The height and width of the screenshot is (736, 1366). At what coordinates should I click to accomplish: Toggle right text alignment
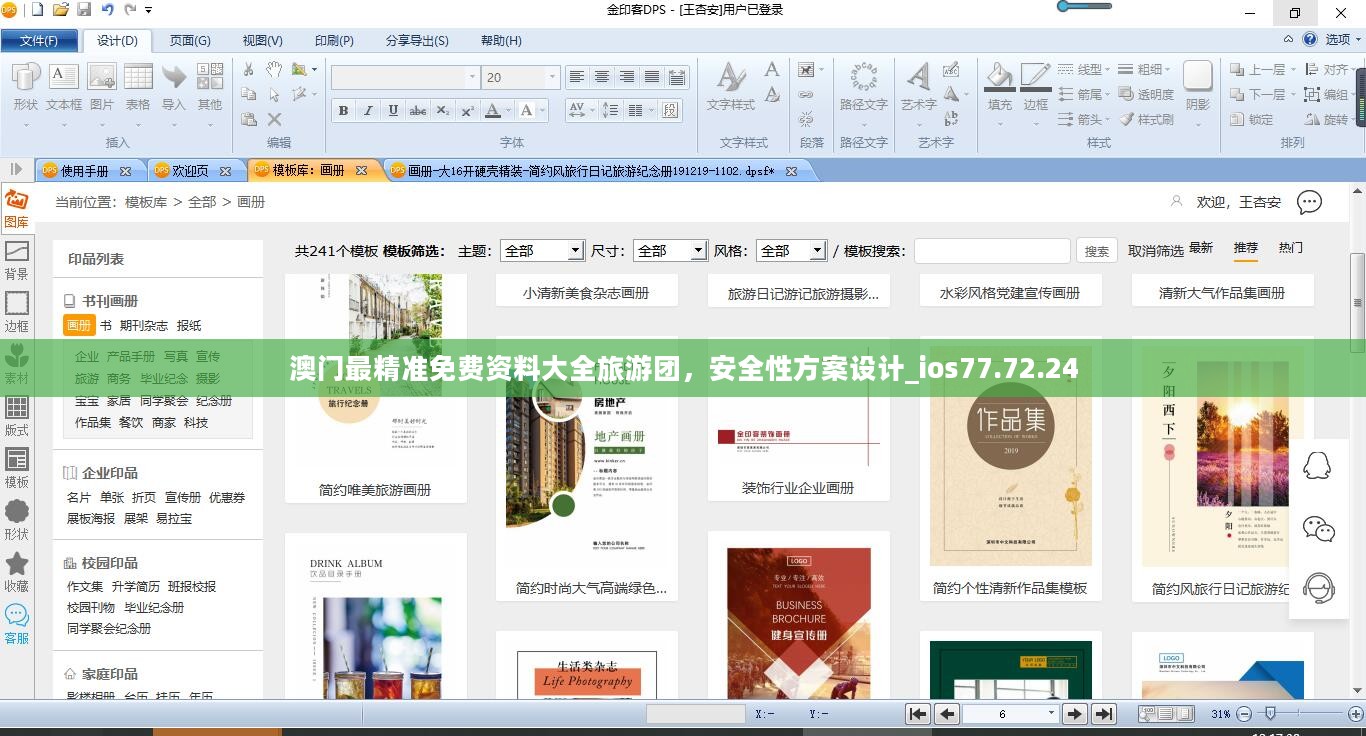627,77
